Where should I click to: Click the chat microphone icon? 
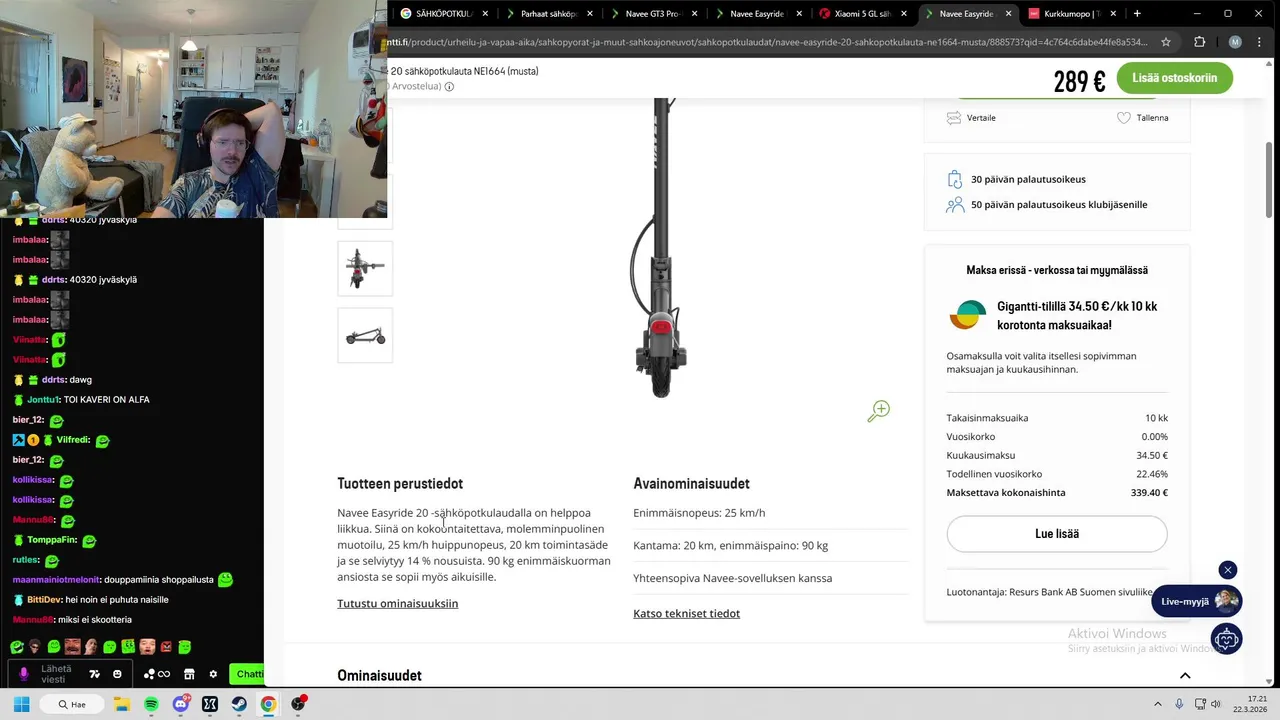click(x=24, y=674)
